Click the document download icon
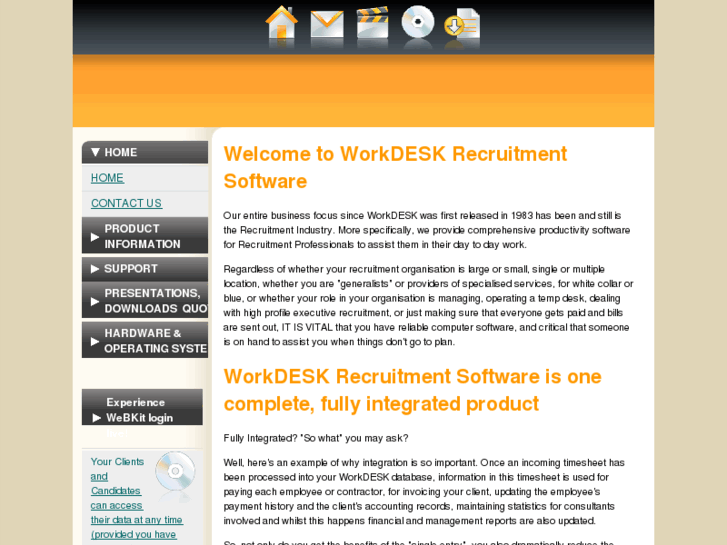 pos(462,24)
